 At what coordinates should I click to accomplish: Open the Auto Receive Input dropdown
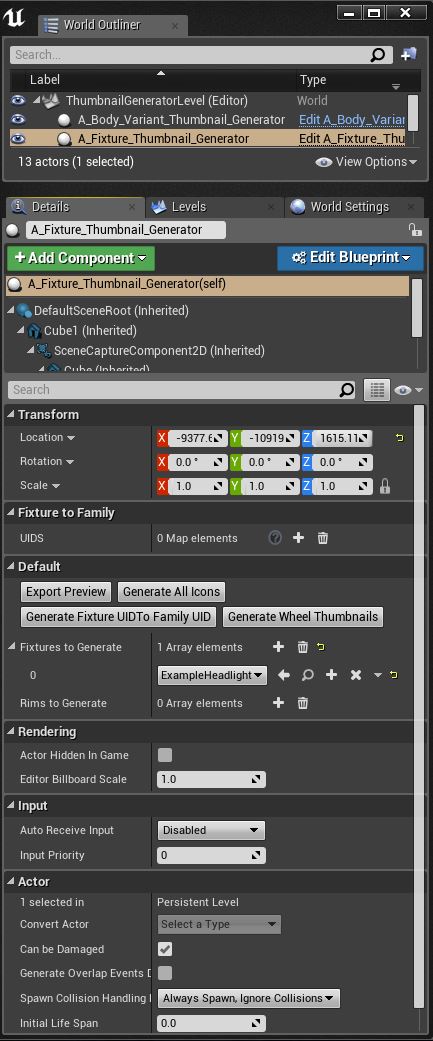(211, 830)
